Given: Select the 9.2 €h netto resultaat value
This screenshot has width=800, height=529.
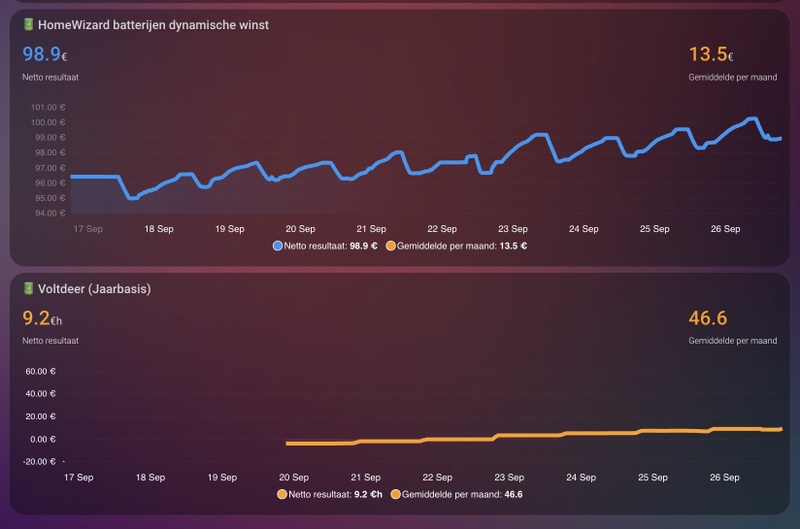Looking at the screenshot, I should (x=42, y=318).
